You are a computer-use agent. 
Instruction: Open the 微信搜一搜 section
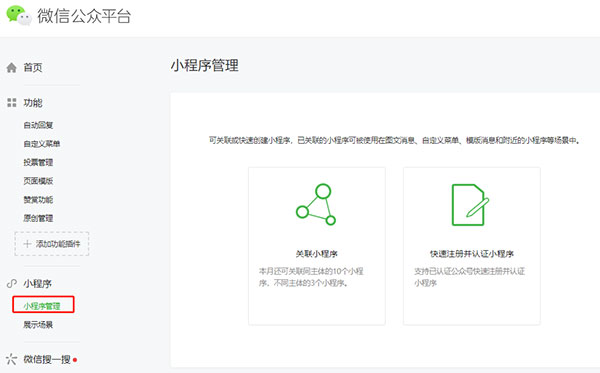[x=47, y=359]
